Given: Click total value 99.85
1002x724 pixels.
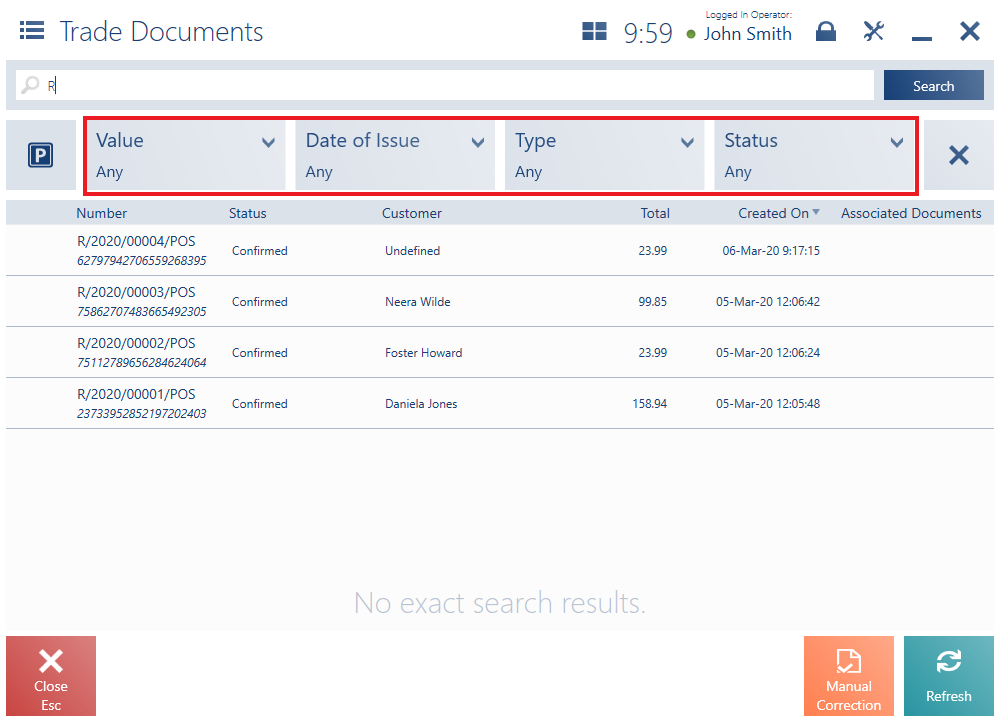Looking at the screenshot, I should click(652, 302).
